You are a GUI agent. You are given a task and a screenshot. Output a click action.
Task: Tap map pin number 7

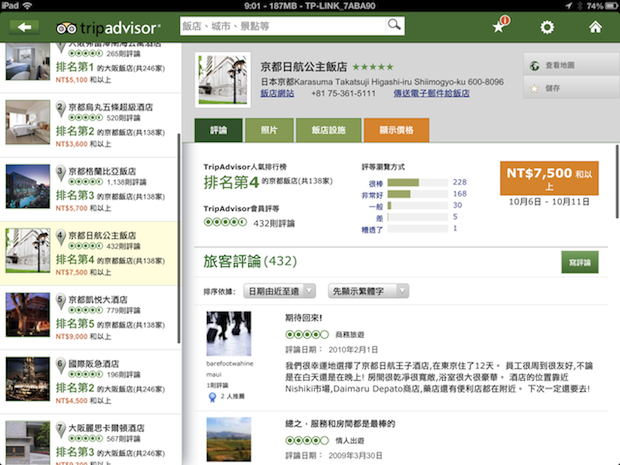60,429
